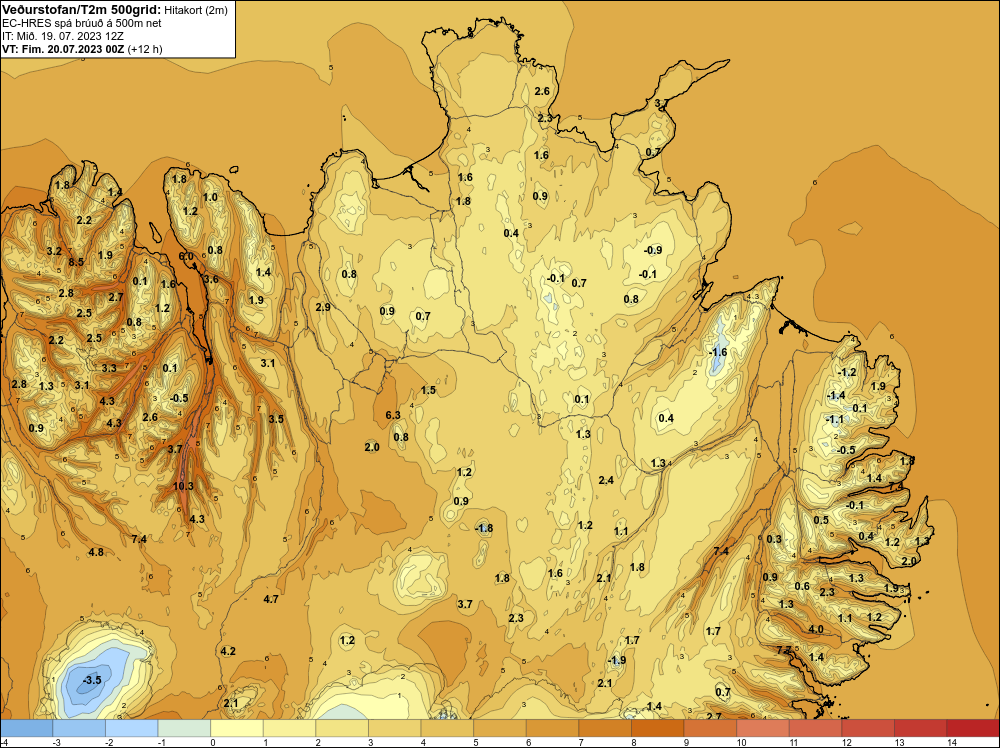This screenshot has width=1000, height=748.
Task: Click the 4.0 temperature value
Action: click(x=816, y=629)
